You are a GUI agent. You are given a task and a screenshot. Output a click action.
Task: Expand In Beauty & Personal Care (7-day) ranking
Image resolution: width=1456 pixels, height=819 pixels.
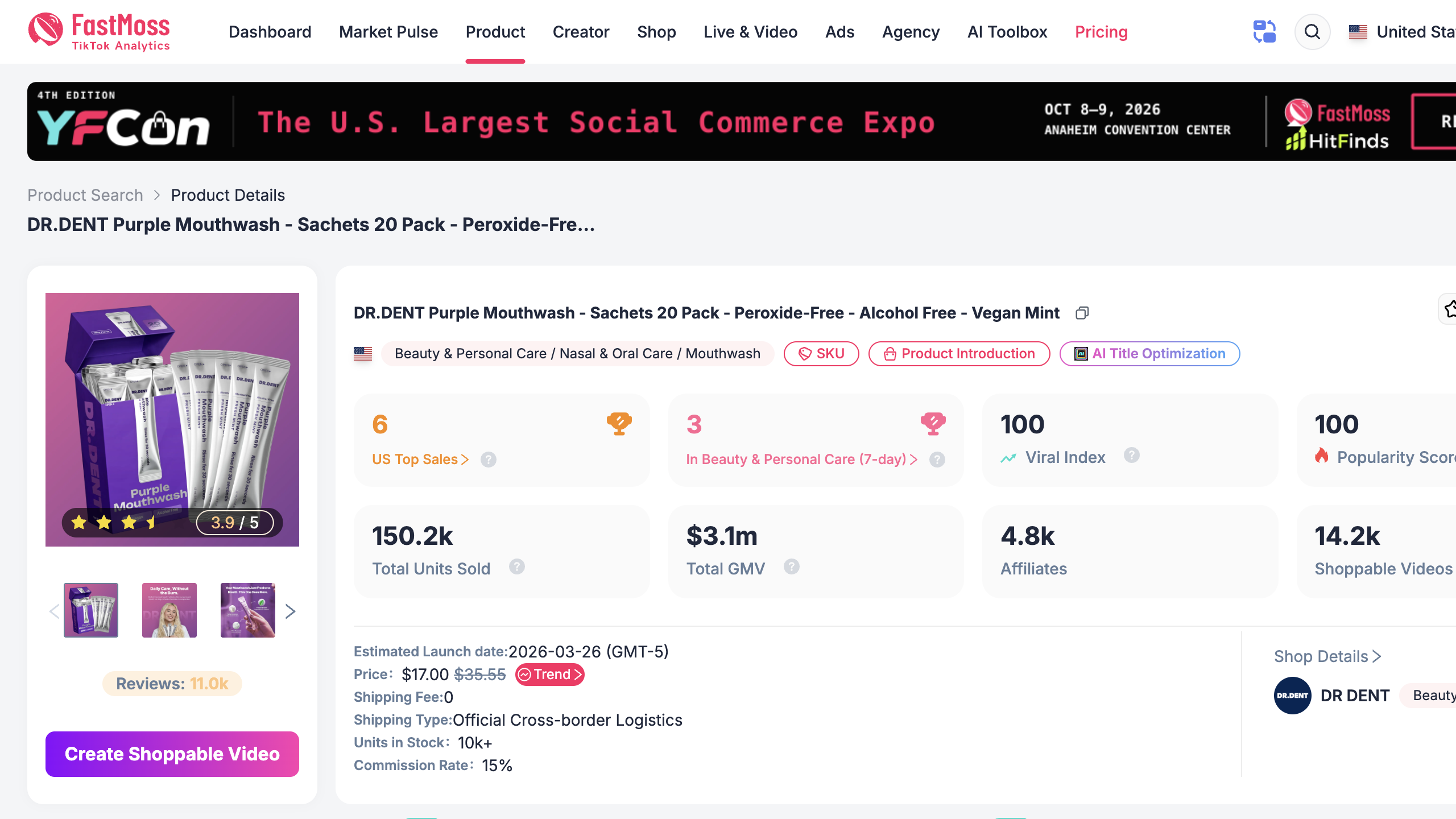point(801,459)
